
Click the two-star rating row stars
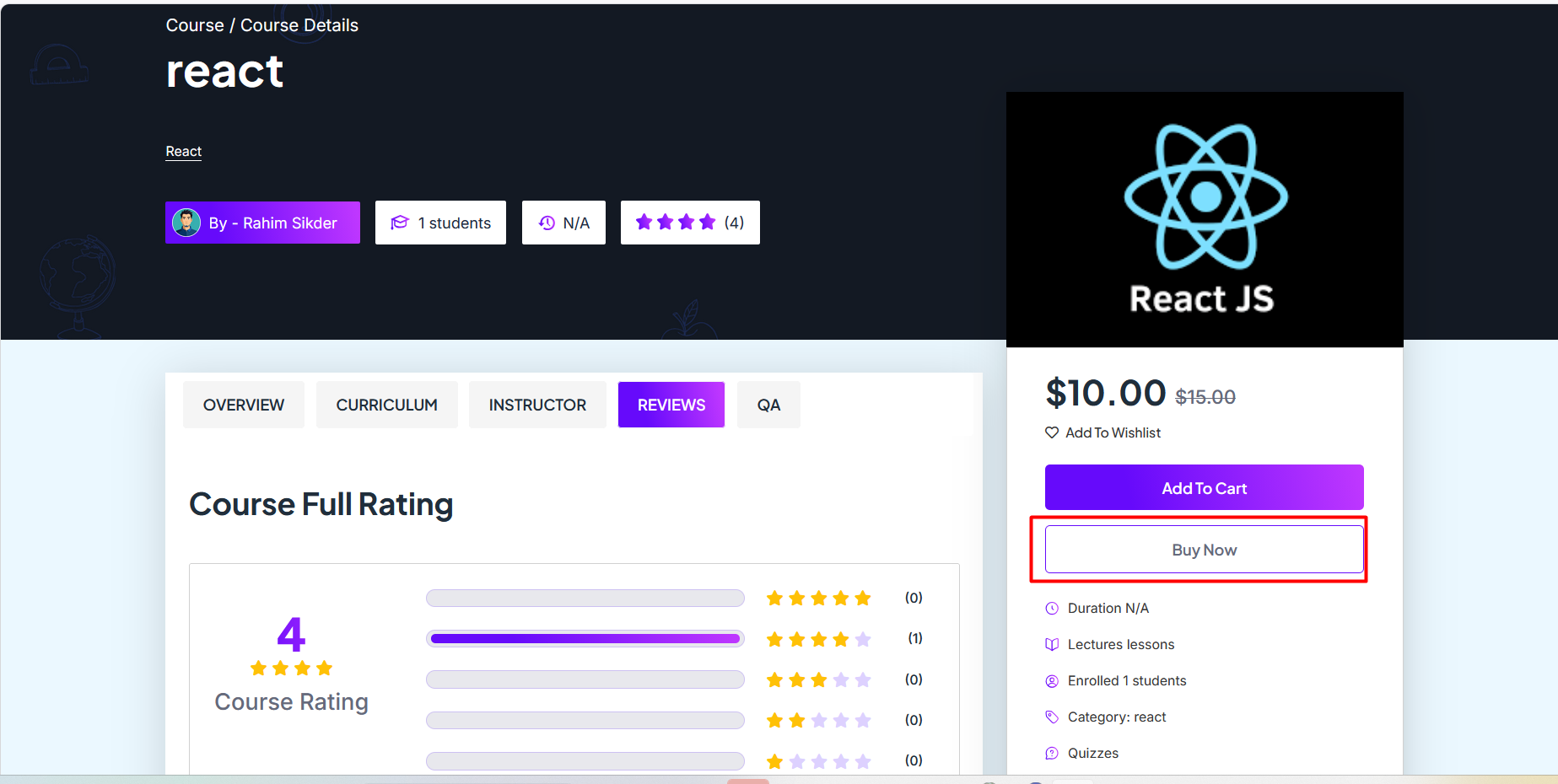tap(818, 720)
